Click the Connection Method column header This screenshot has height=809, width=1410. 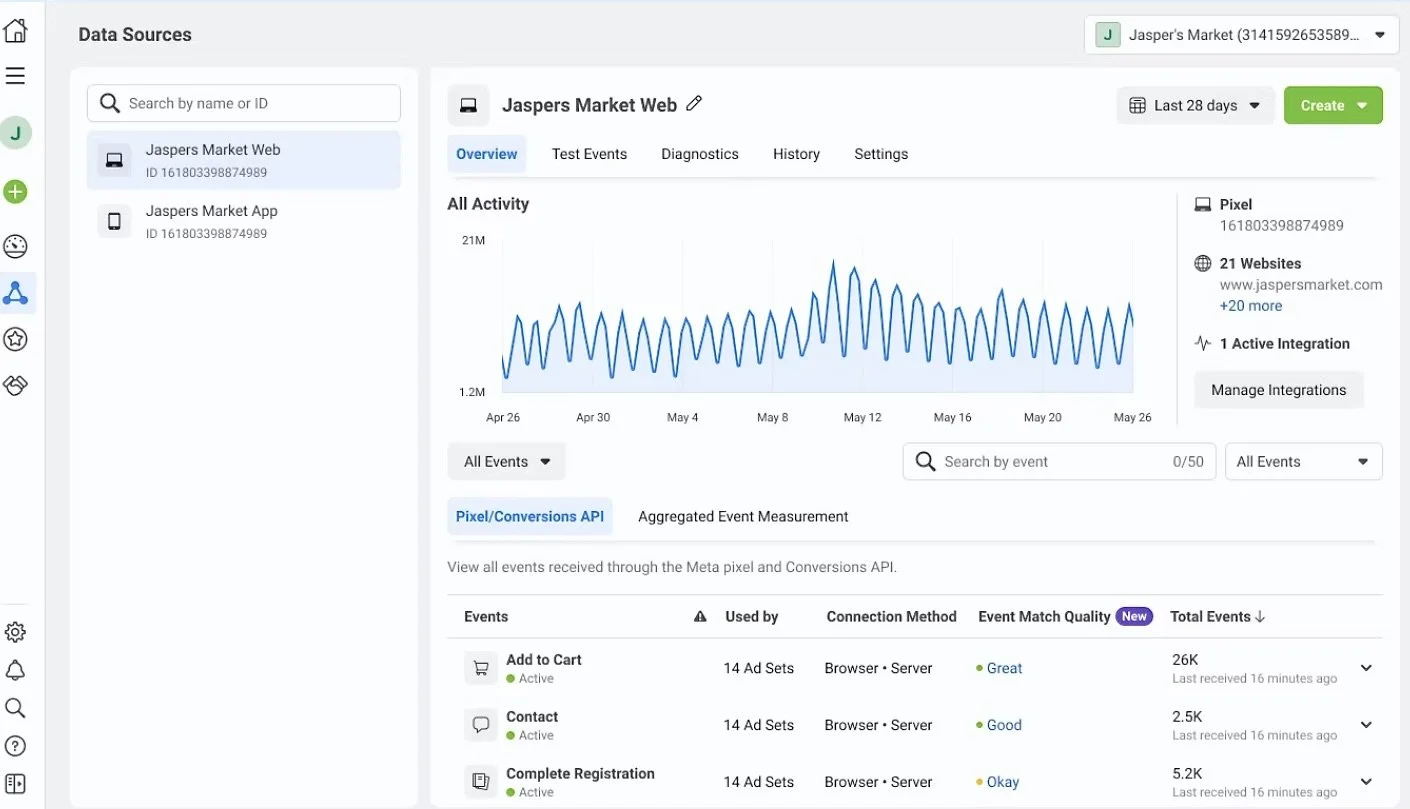click(892, 617)
